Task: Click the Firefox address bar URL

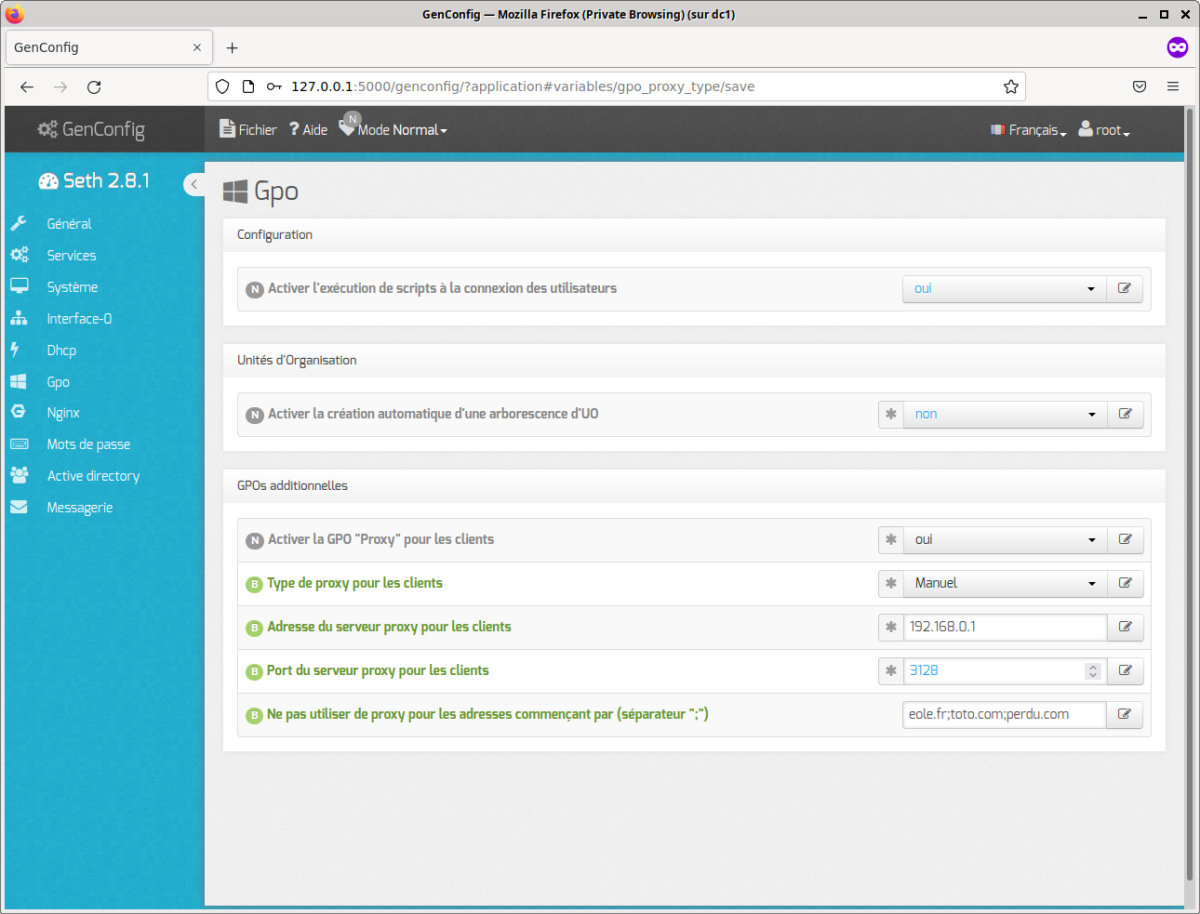Action: pyautogui.click(x=523, y=87)
